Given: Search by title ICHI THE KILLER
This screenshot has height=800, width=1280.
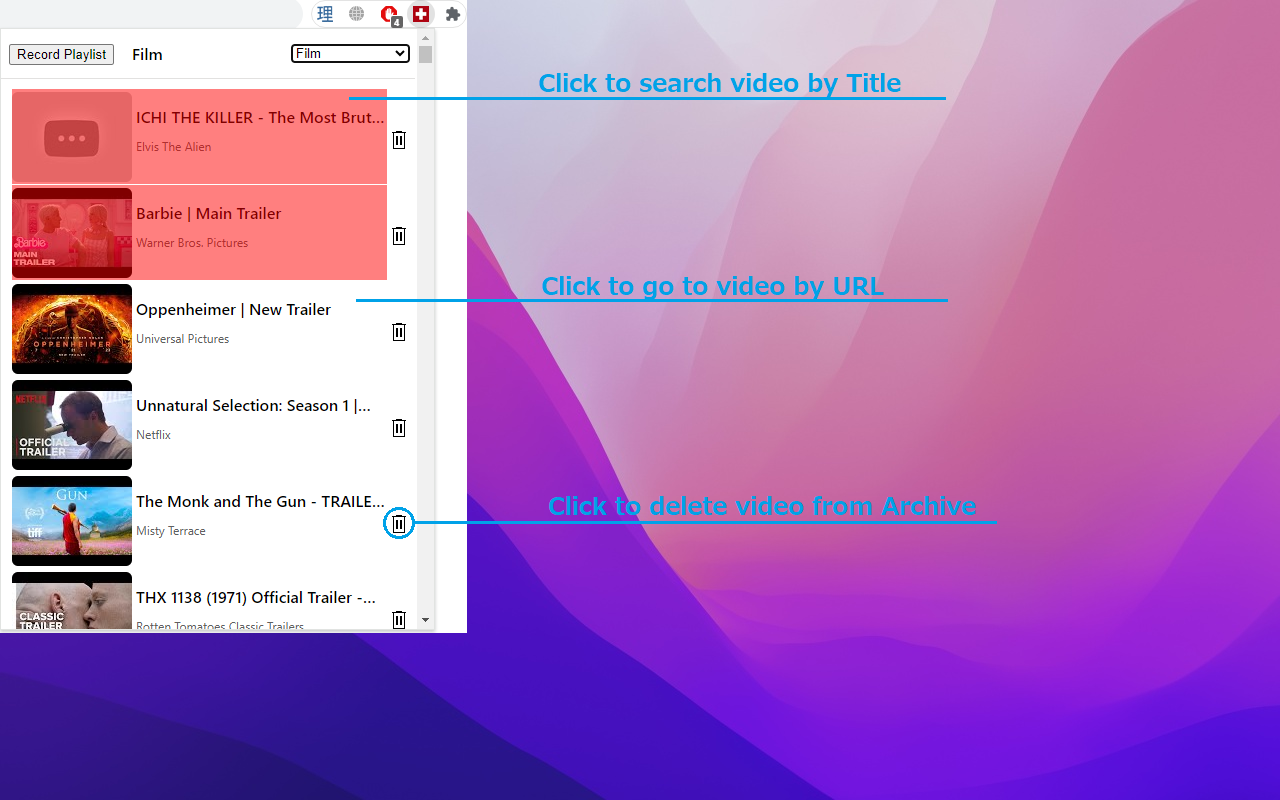Looking at the screenshot, I should [260, 118].
